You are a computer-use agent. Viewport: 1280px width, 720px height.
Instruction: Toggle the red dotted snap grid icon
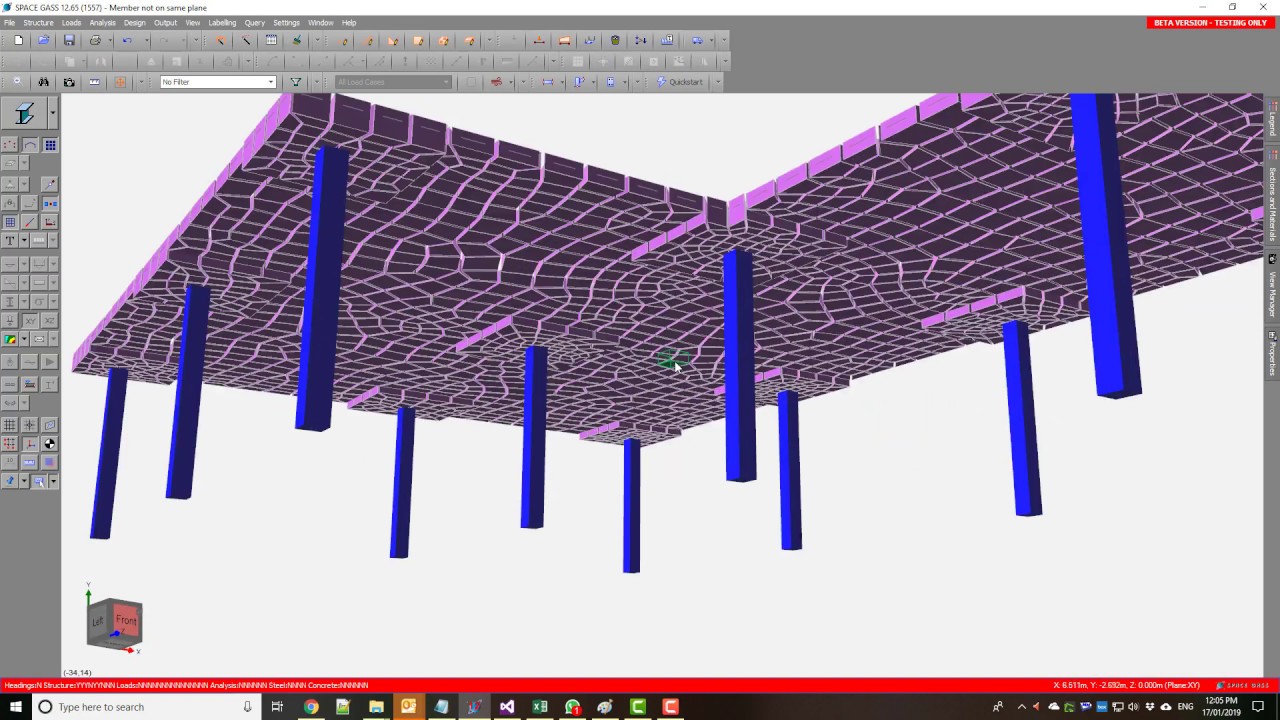click(10, 444)
